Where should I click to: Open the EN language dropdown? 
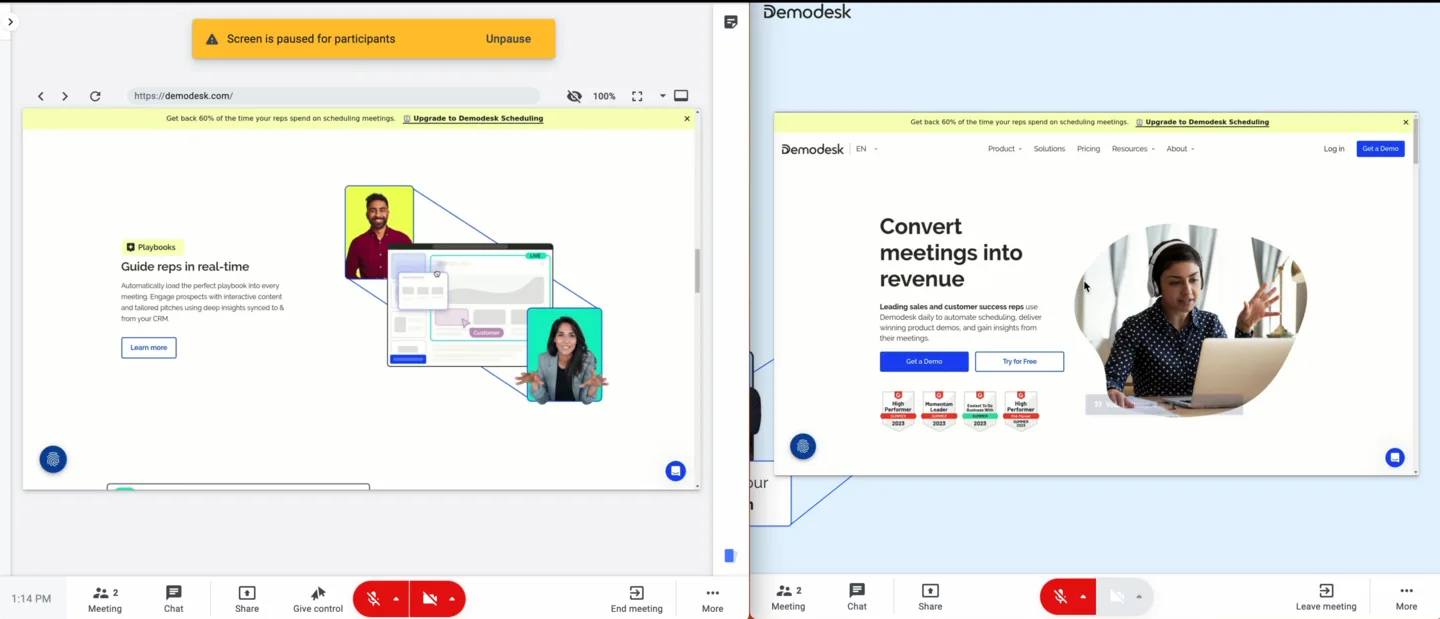866,149
